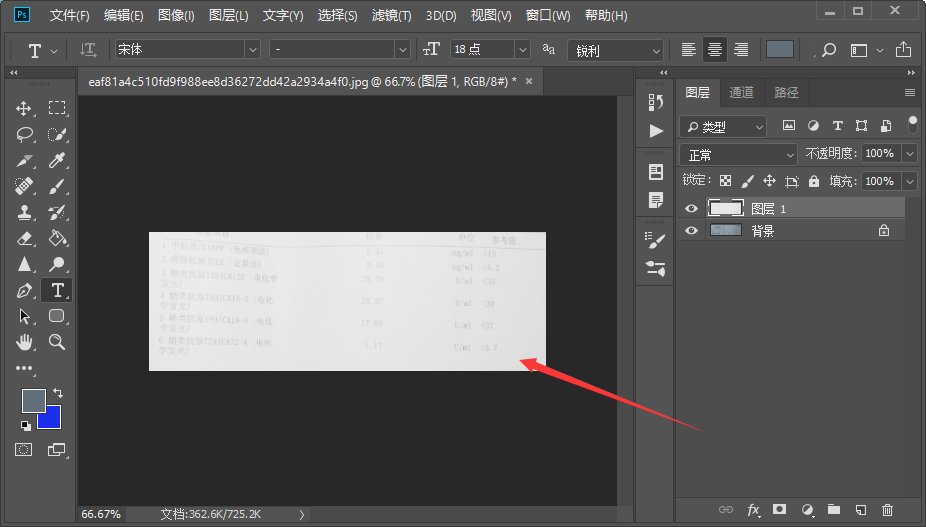Viewport: 926px width, 527px height.
Task: Select the Rounded Rectangle shape tool
Action: [x=57, y=316]
